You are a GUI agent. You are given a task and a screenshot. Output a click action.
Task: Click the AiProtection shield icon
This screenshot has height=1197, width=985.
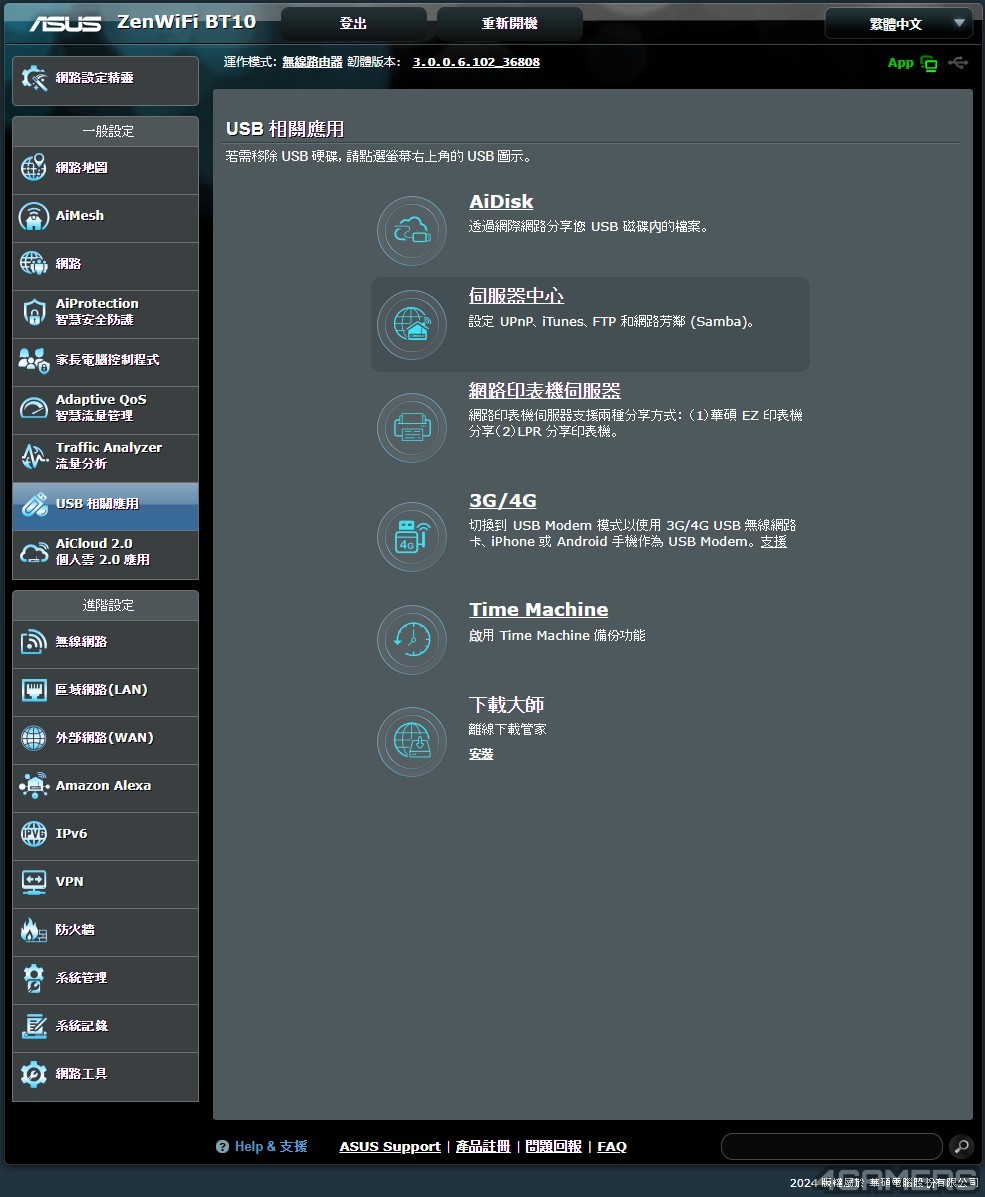click(34, 311)
